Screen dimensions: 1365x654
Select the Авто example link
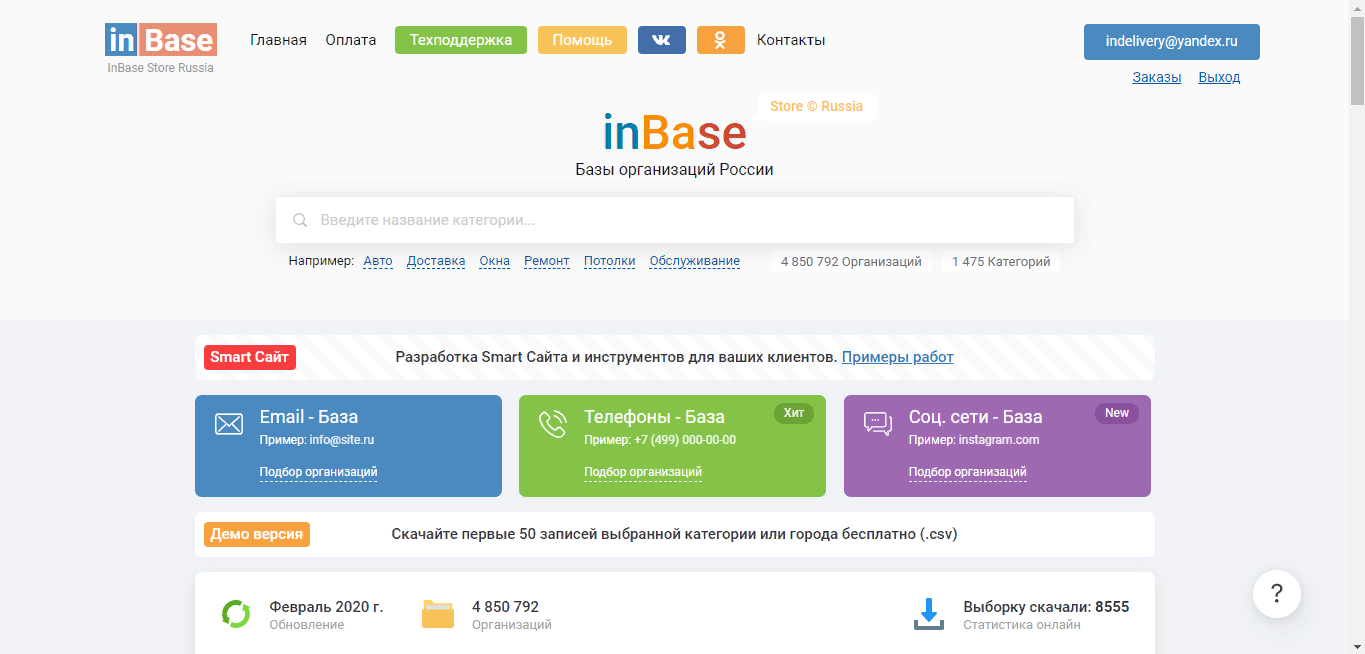tap(378, 261)
